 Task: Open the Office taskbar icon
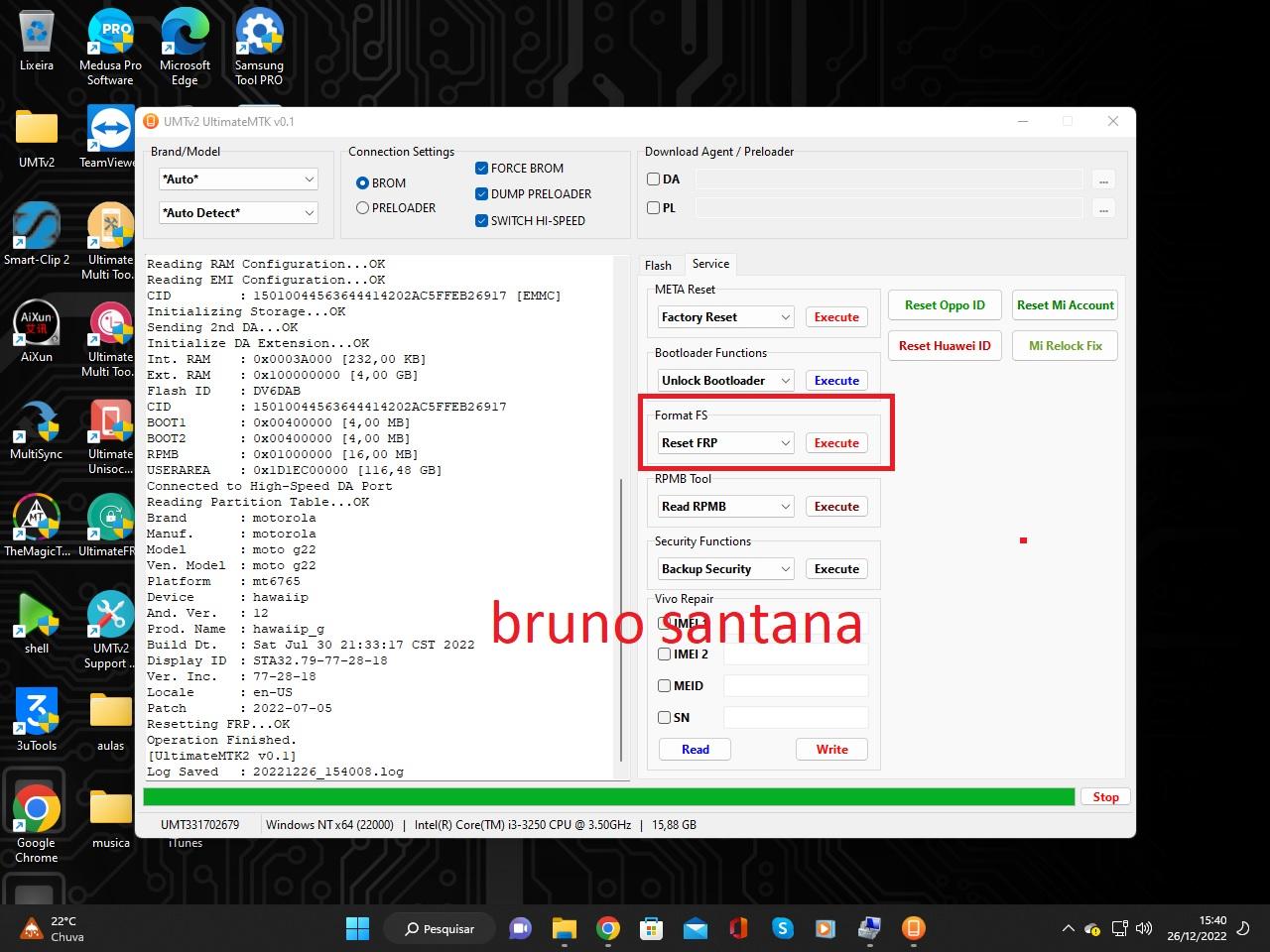[x=738, y=928]
